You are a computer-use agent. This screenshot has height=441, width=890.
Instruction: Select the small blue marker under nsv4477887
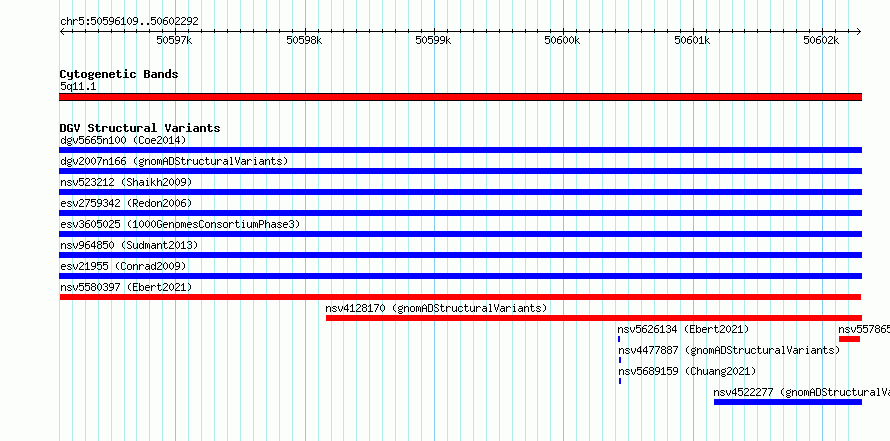620,360
